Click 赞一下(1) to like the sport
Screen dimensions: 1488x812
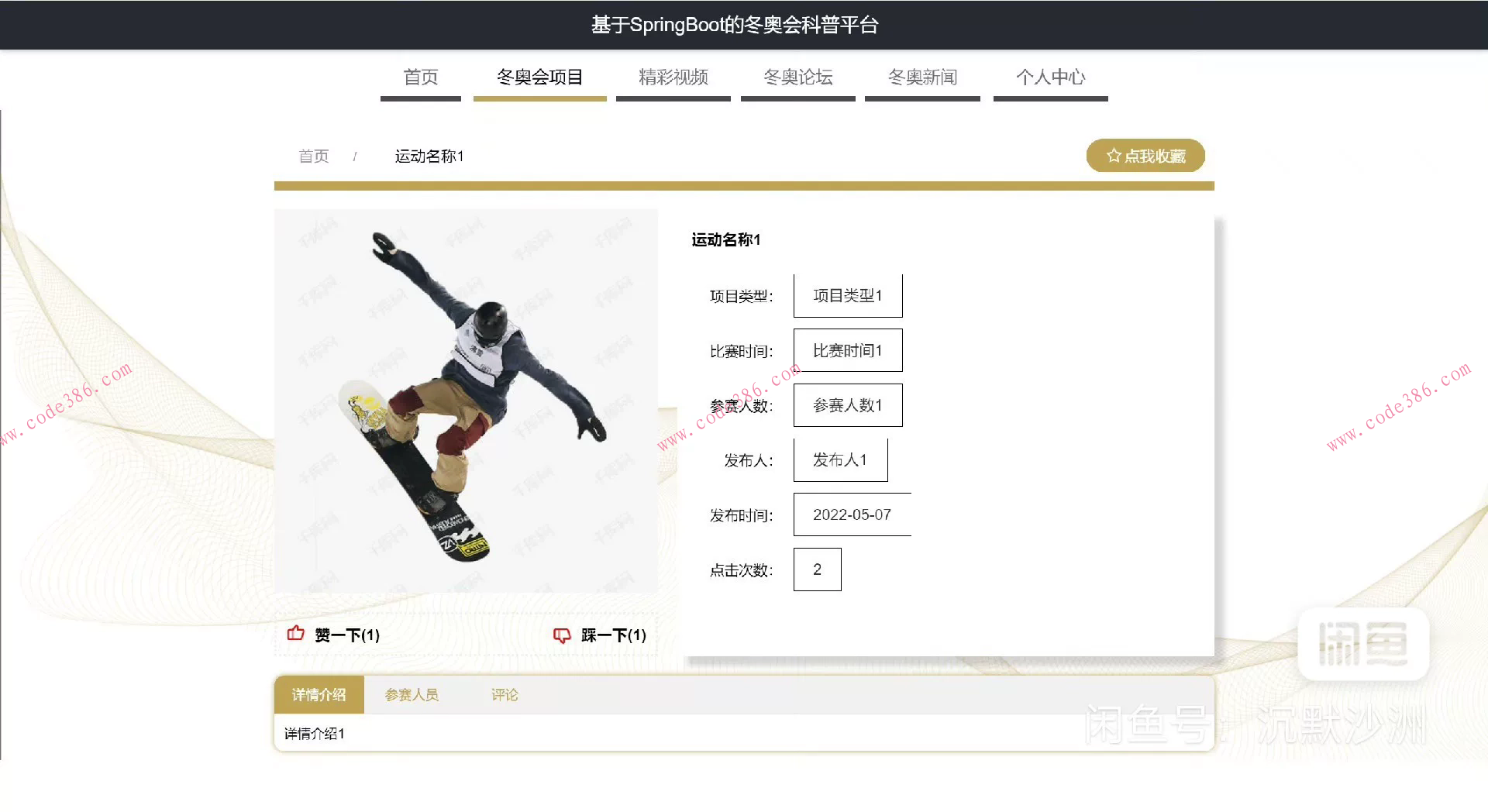pyautogui.click(x=345, y=635)
